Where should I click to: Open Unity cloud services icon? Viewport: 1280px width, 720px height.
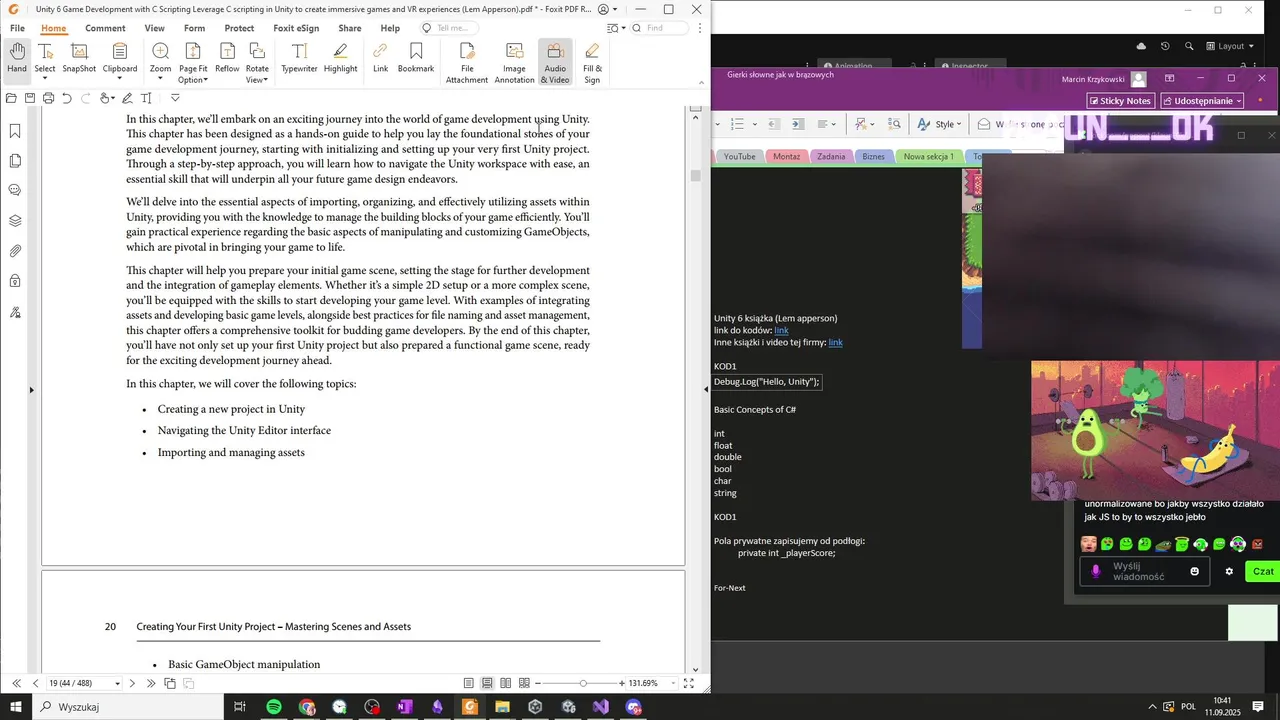click(1141, 46)
